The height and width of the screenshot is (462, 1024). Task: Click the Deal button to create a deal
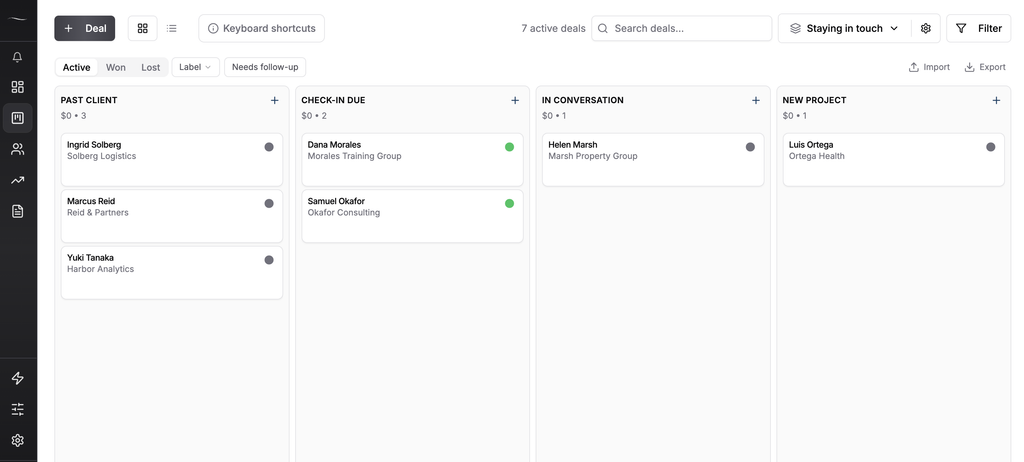click(85, 28)
